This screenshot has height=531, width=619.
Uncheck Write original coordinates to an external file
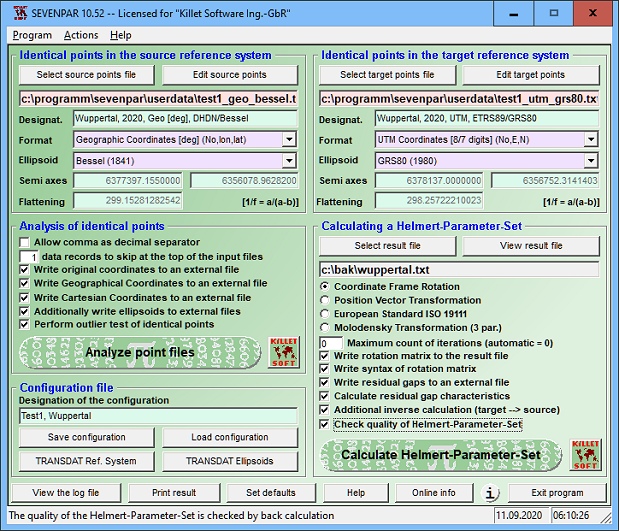tap(24, 270)
